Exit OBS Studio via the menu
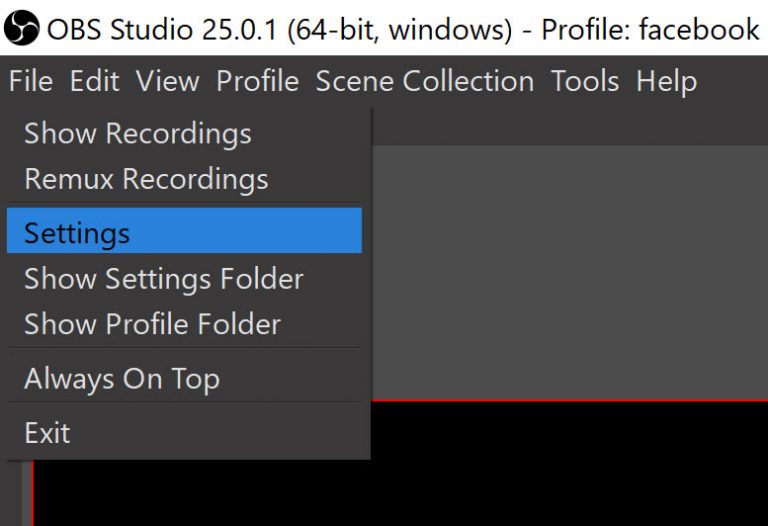 click(47, 433)
